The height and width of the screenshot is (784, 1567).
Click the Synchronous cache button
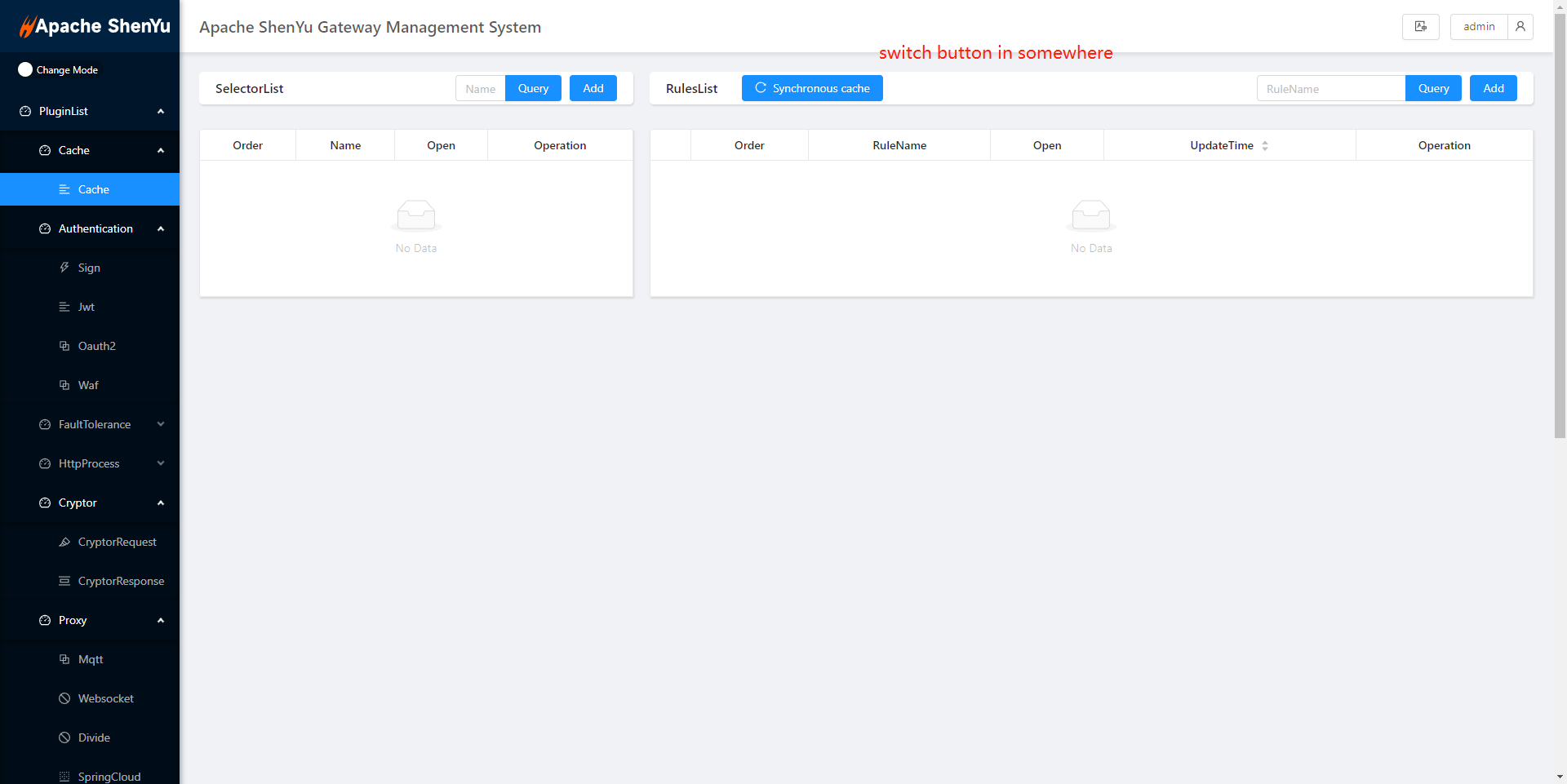click(x=812, y=88)
